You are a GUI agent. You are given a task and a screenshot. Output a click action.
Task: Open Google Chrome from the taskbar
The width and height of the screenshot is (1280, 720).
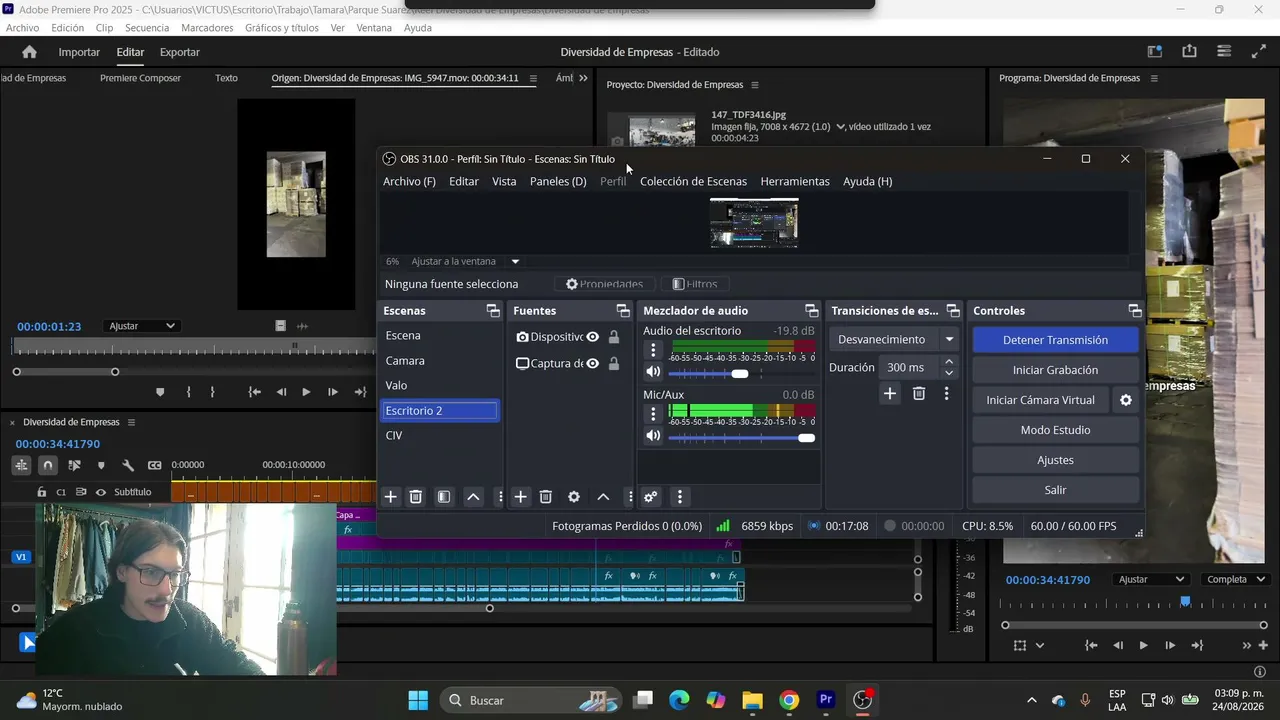point(789,700)
